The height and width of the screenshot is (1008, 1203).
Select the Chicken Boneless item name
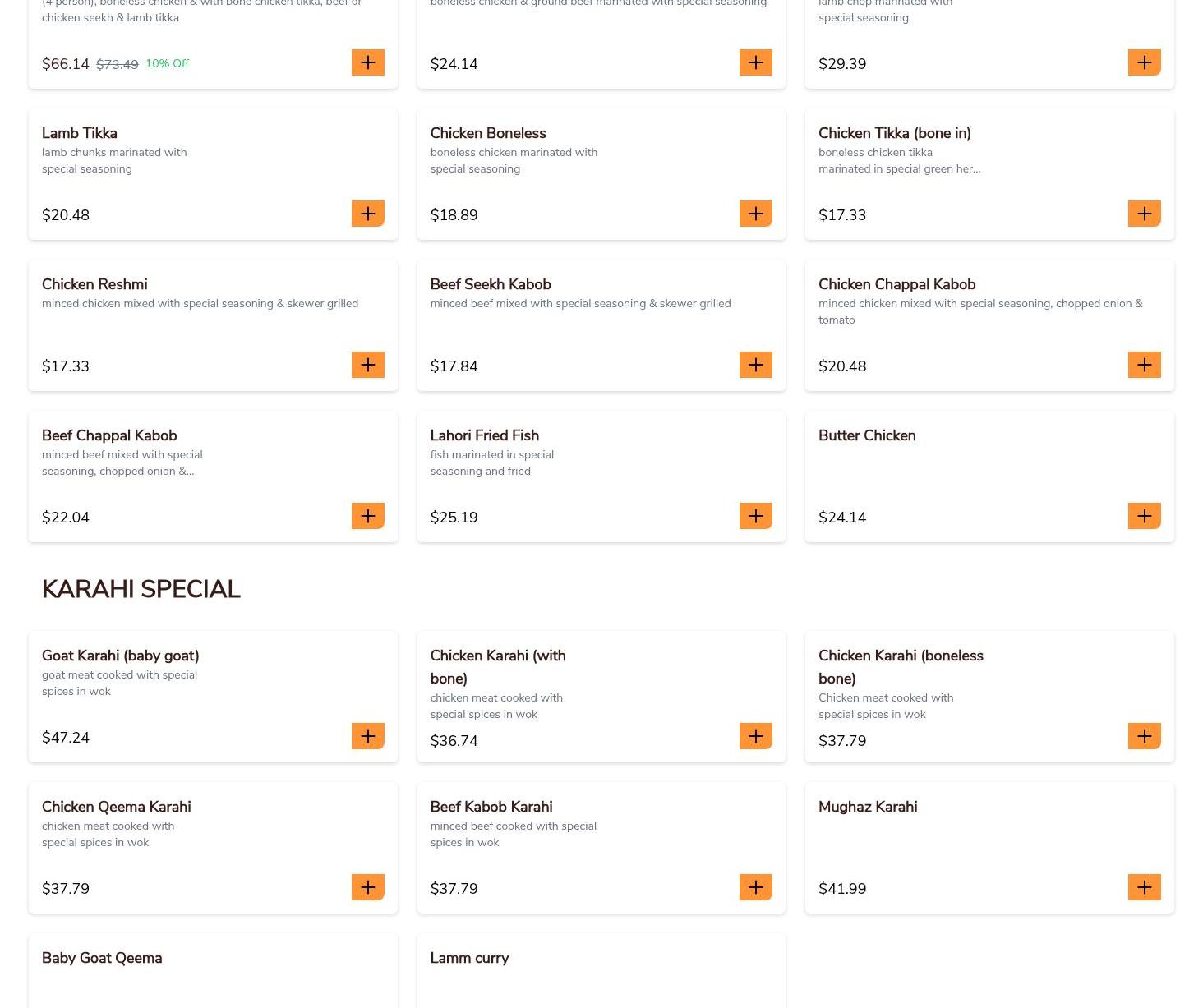tap(488, 133)
